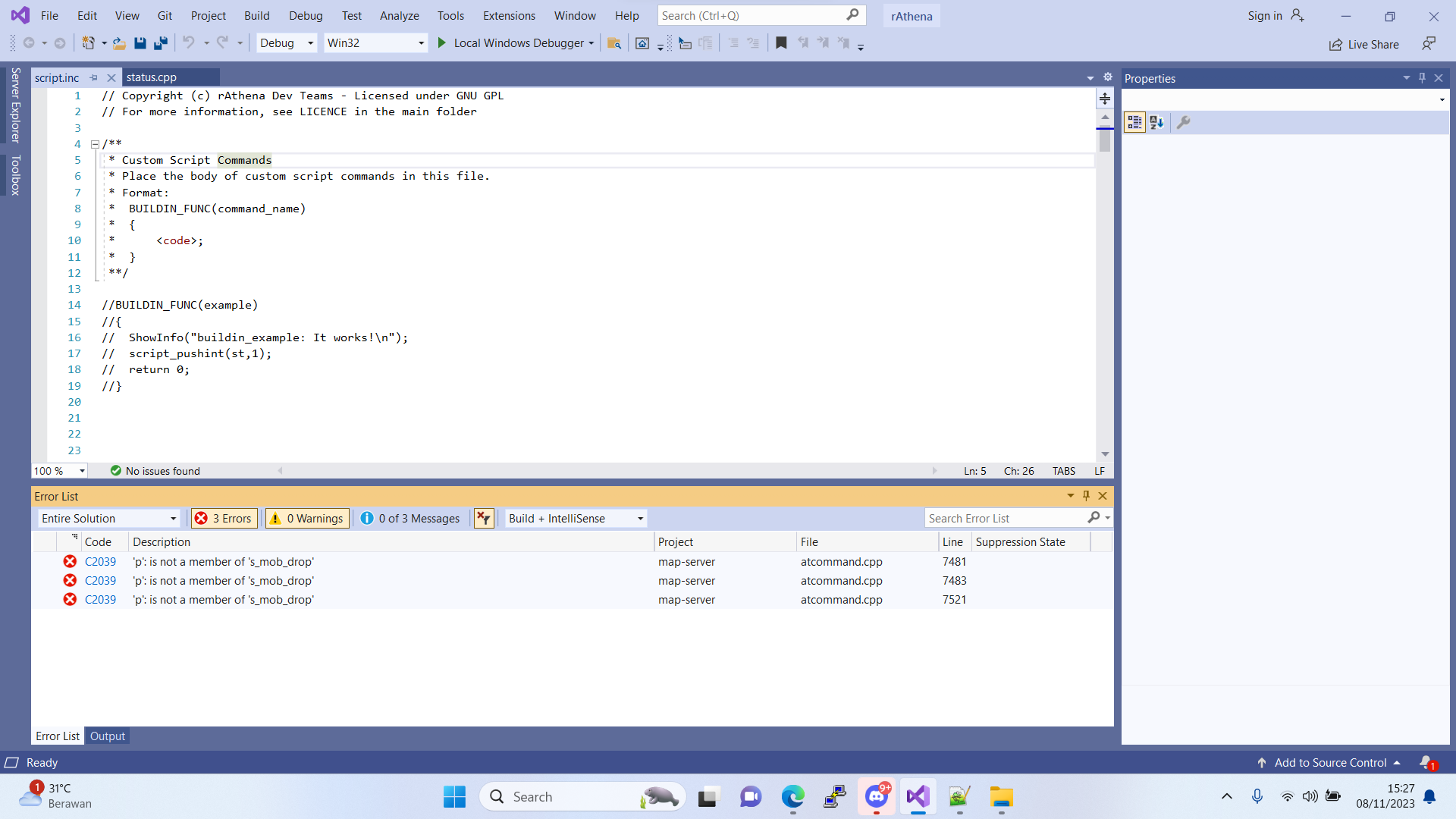
Task: Sort the error list by the File column
Action: coord(868,542)
